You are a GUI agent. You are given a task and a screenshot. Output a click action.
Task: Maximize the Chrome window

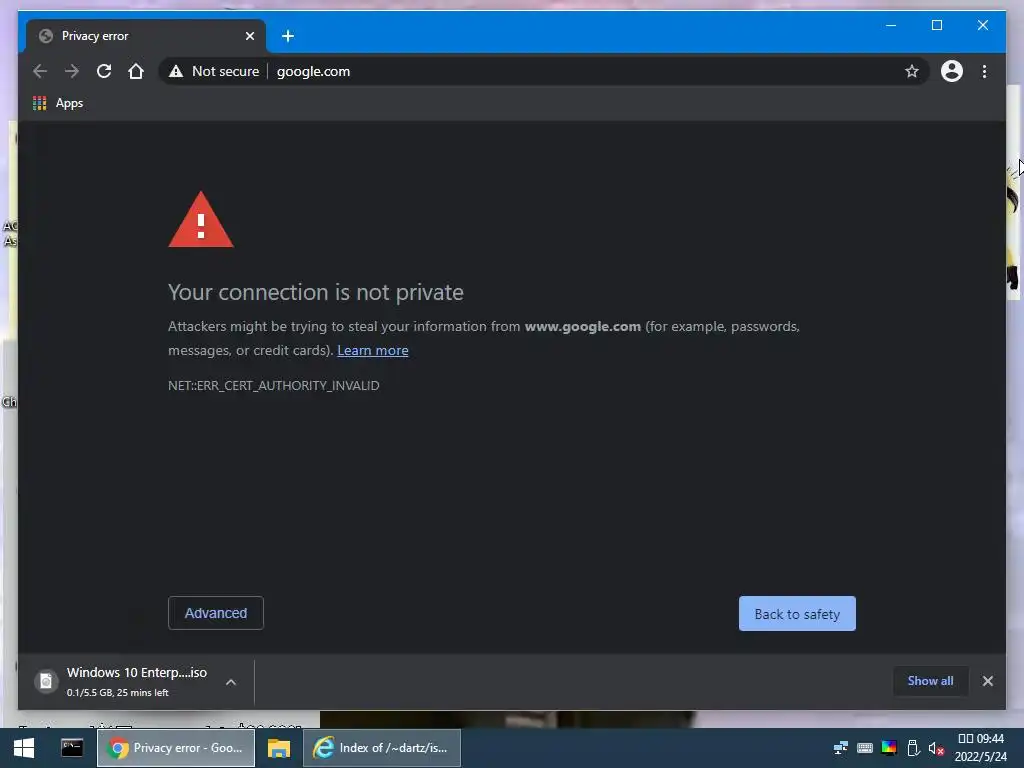click(x=936, y=25)
